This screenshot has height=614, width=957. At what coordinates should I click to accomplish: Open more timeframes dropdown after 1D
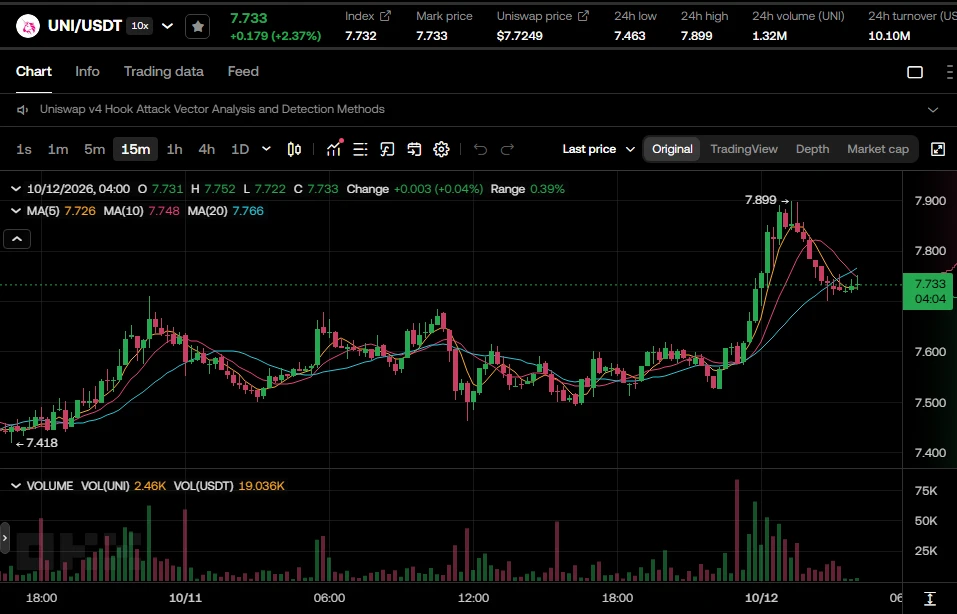[x=266, y=149]
